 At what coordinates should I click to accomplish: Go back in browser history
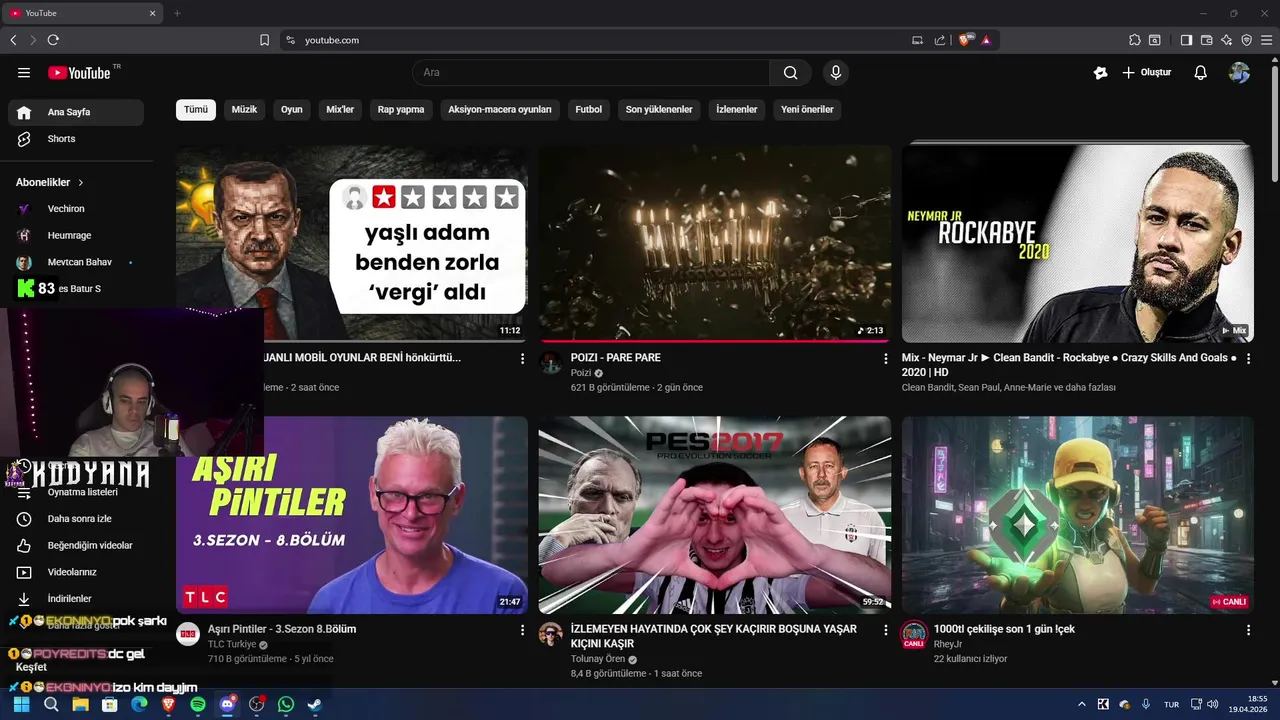13,40
